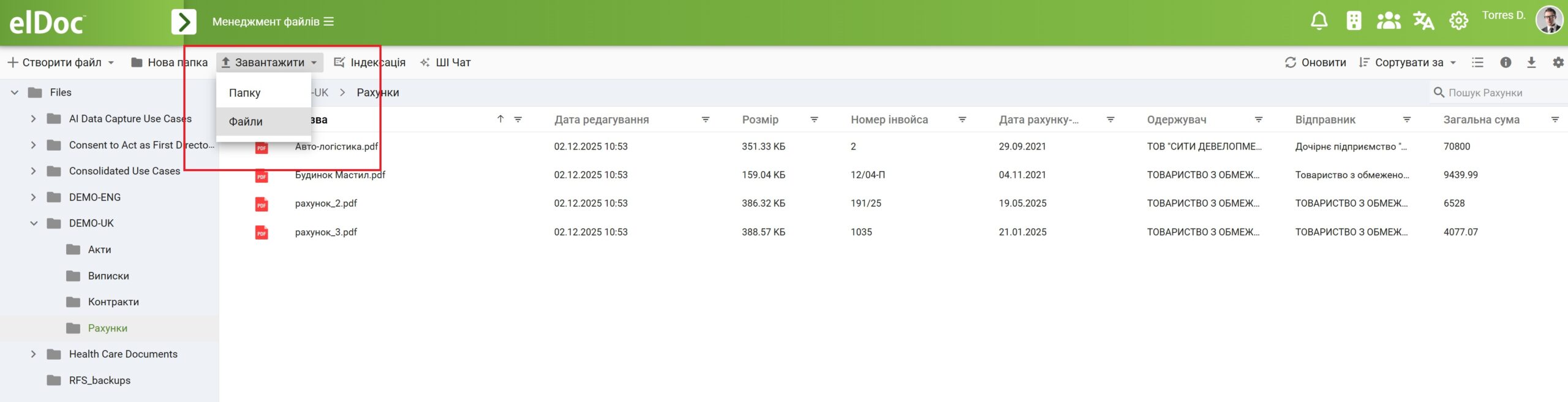
Task: Click the Оновити refresh button
Action: click(1316, 63)
